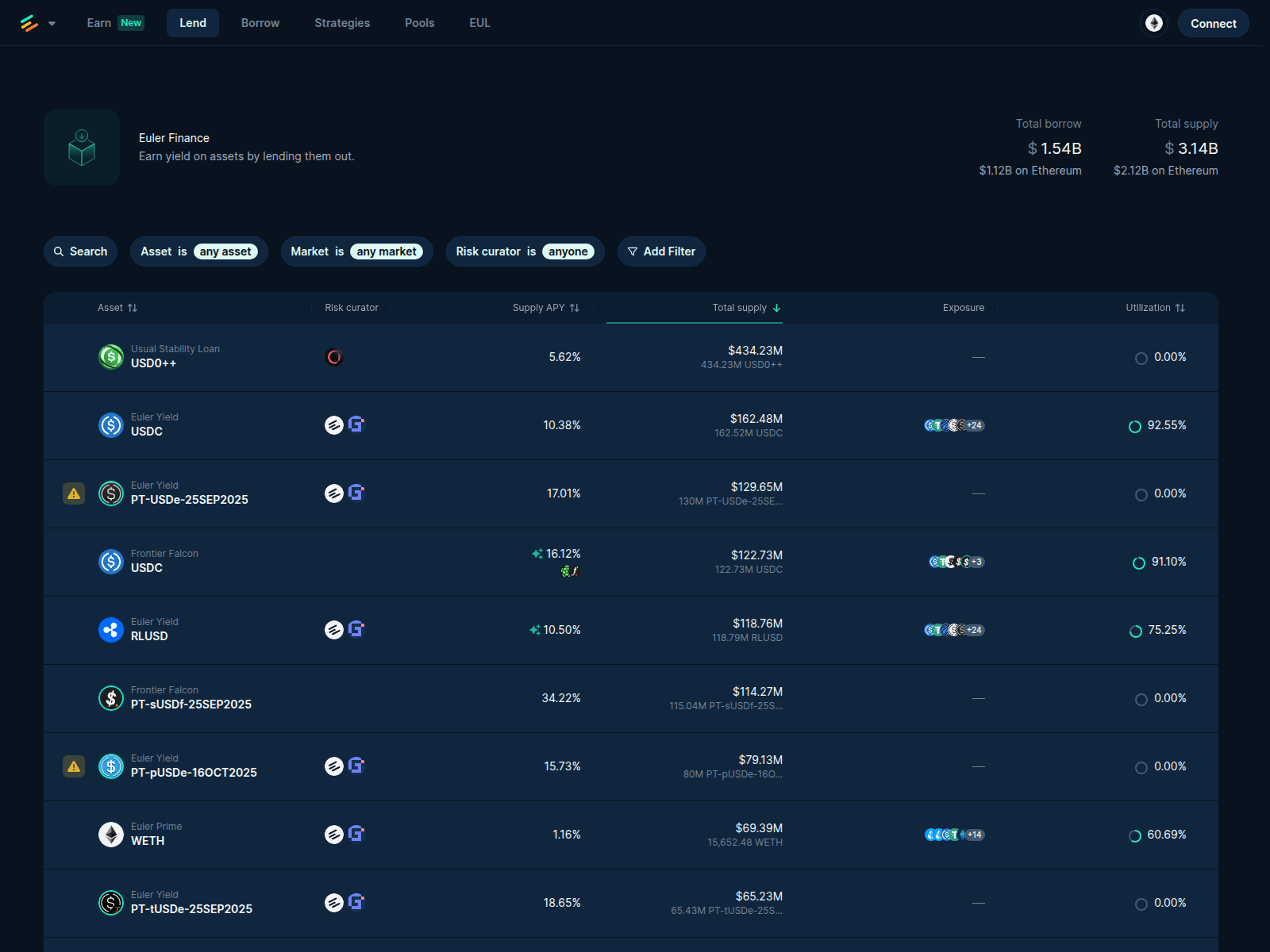Click the warning icon beside PT-pUSDe-16OCT2025
This screenshot has width=1270, height=952.
74,766
